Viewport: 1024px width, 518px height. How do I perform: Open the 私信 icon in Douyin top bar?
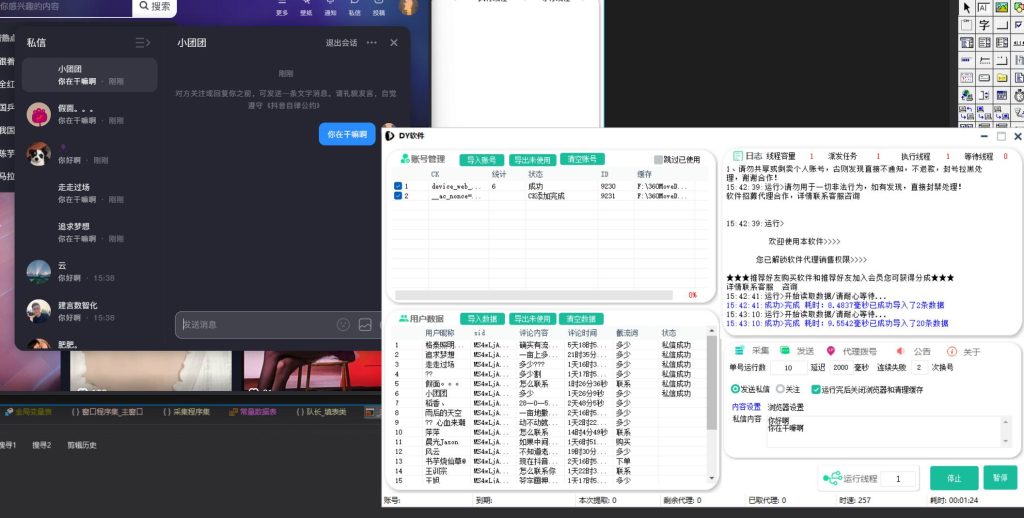[x=355, y=7]
